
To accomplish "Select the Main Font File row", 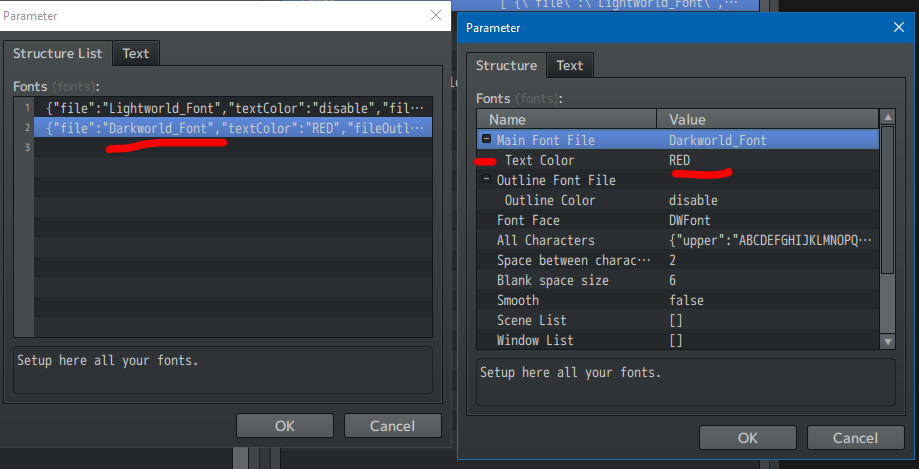I will pos(678,140).
